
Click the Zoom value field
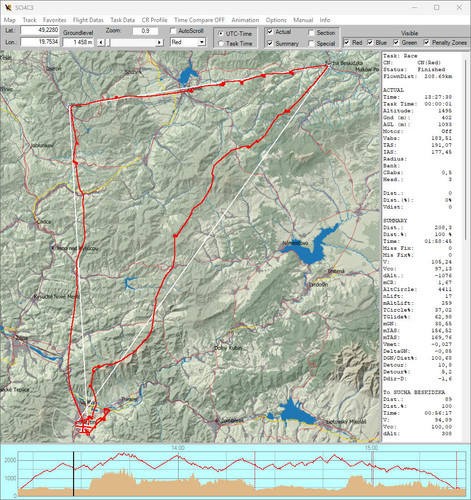tap(145, 31)
